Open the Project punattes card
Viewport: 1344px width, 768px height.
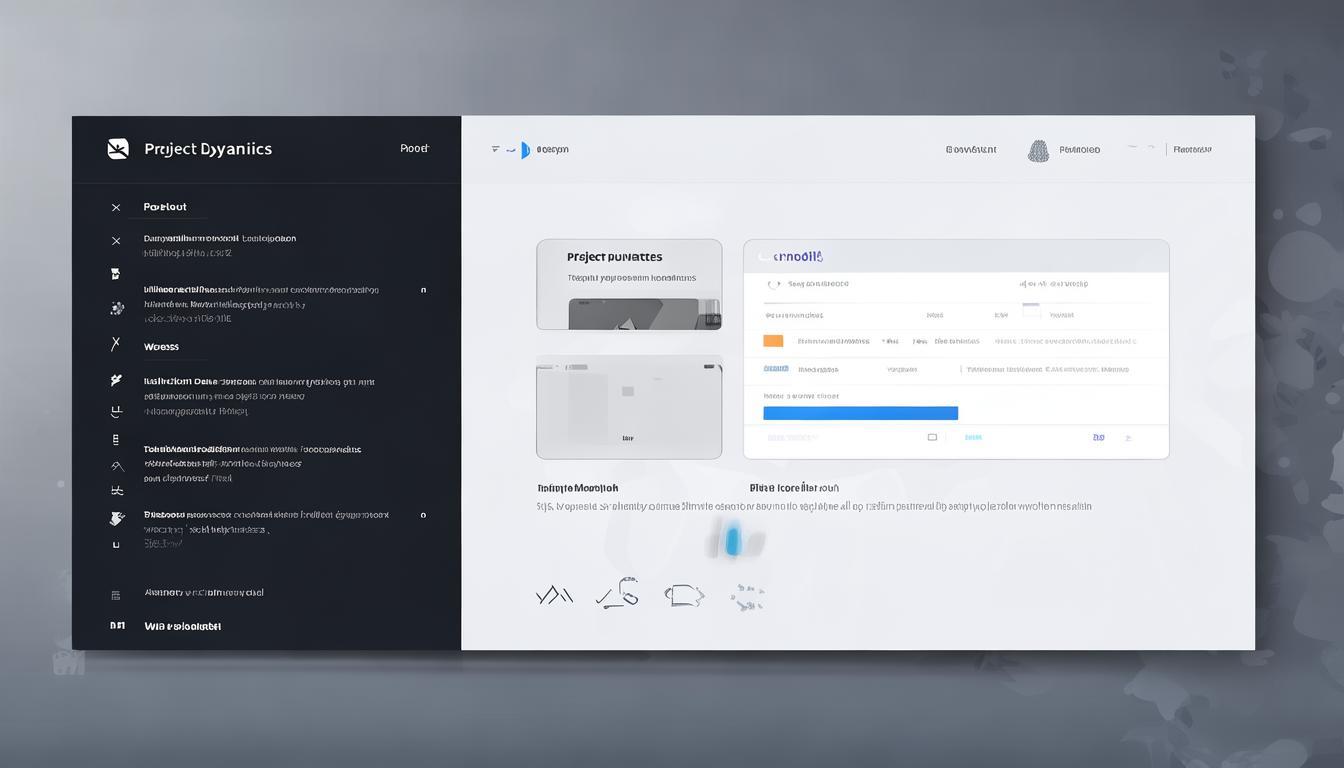[629, 284]
